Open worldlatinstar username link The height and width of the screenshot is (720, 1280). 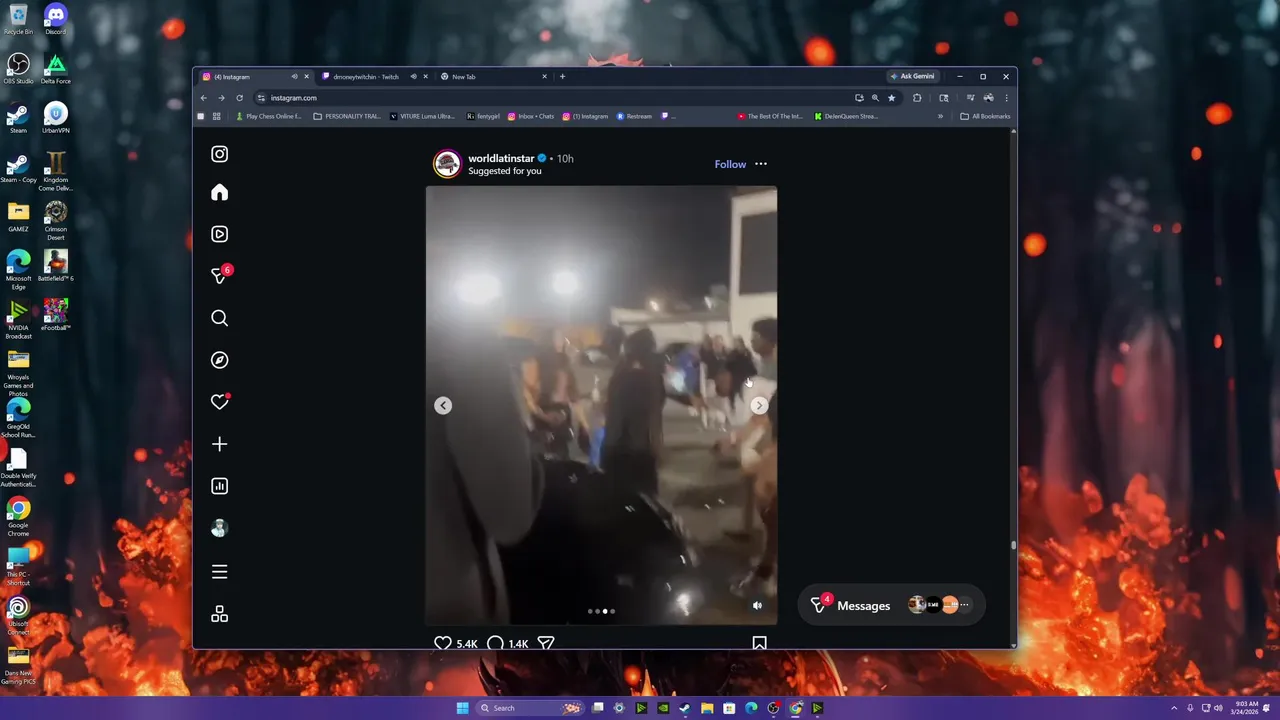pyautogui.click(x=501, y=158)
